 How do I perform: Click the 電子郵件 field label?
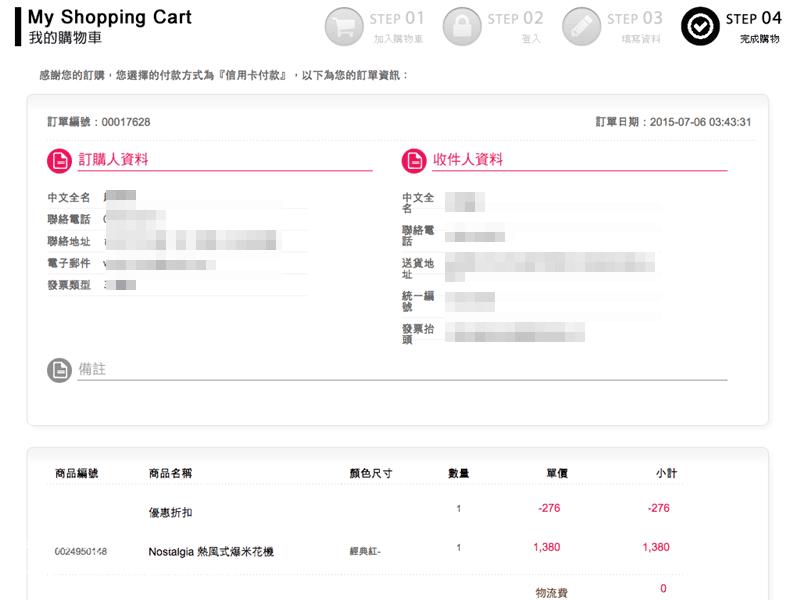coord(69,263)
